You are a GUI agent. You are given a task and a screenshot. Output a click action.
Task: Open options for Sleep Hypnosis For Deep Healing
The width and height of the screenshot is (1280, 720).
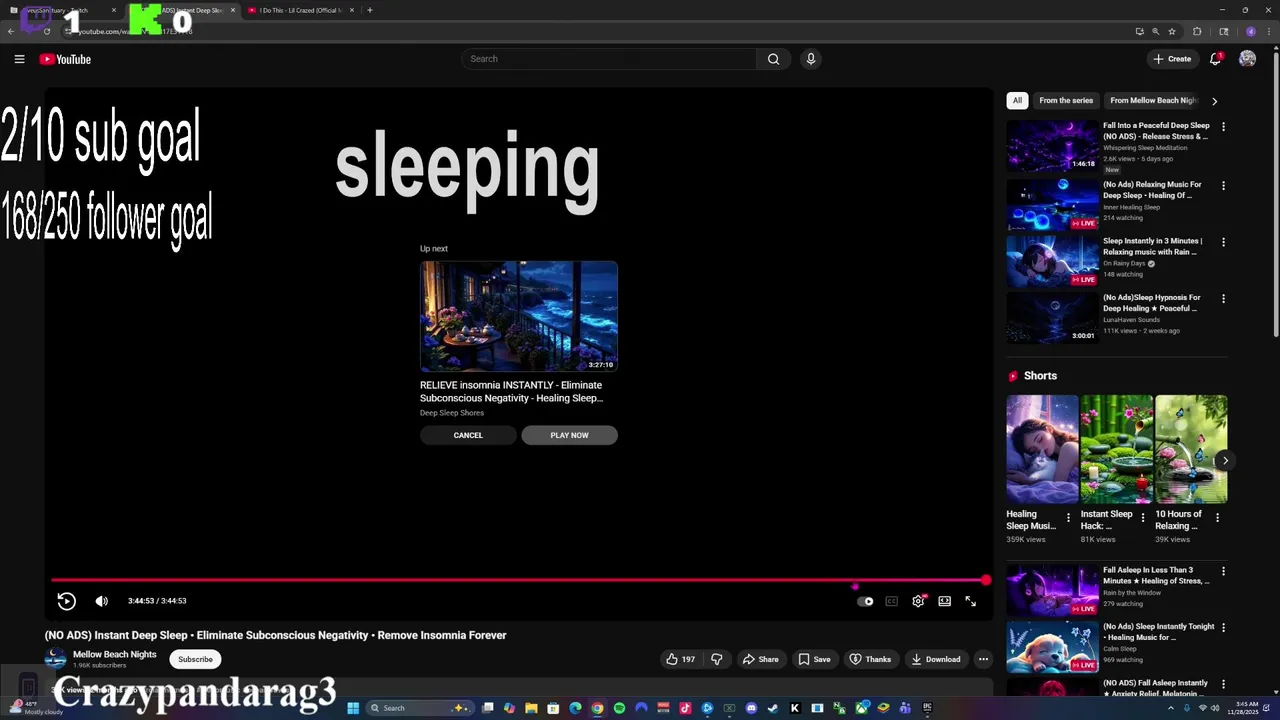(x=1223, y=299)
